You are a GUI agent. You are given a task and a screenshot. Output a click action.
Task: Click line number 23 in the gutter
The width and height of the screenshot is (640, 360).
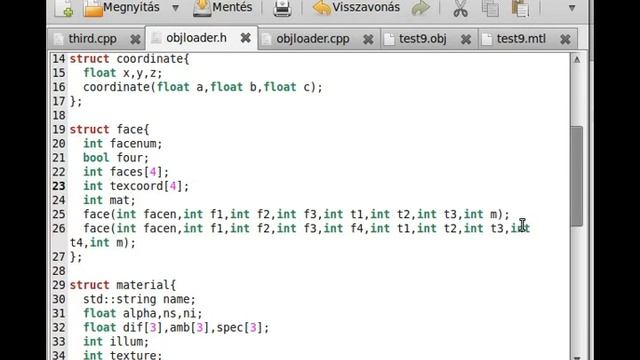(59, 186)
